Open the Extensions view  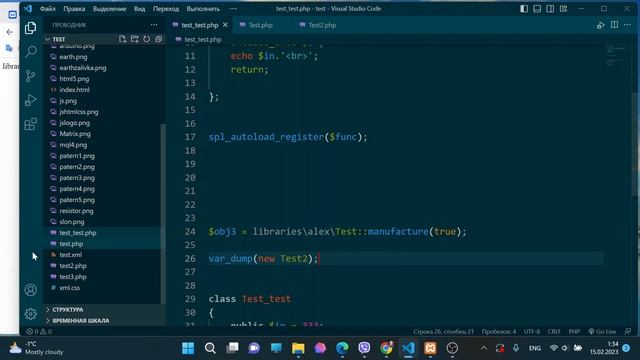click(x=31, y=124)
